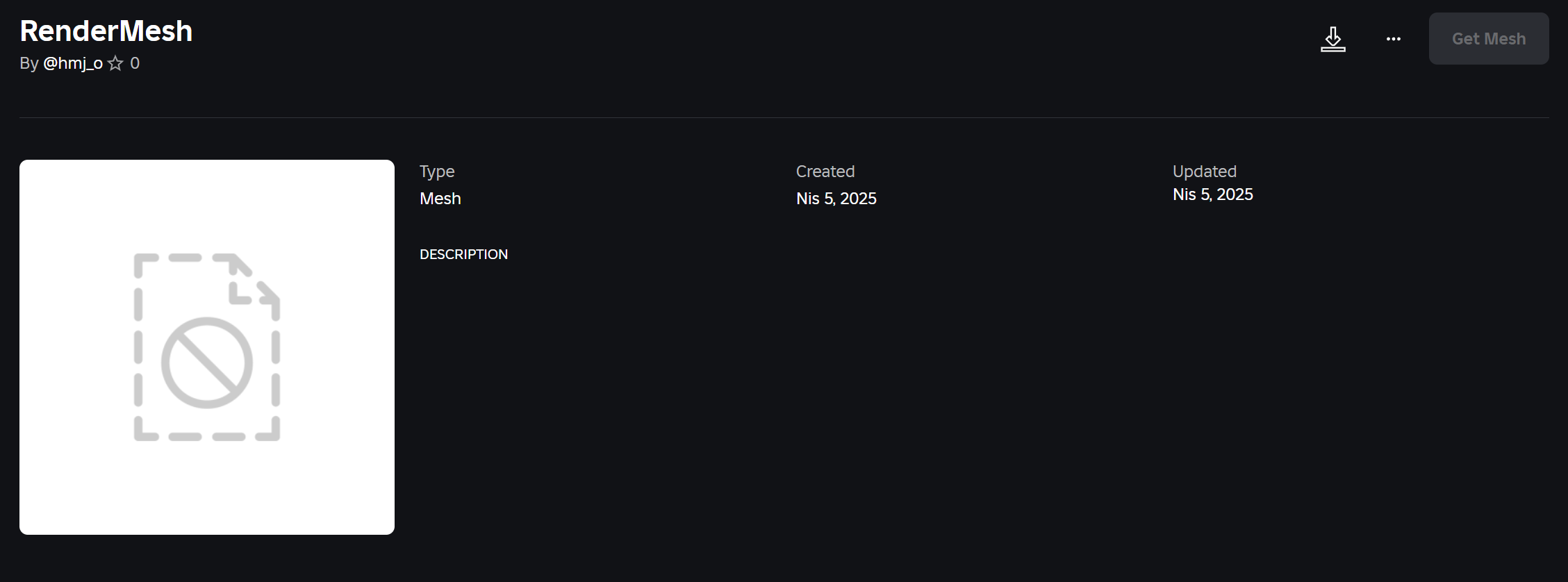1568x582 pixels.
Task: Click the prohibited circle icon in thumbnail
Action: click(206, 363)
